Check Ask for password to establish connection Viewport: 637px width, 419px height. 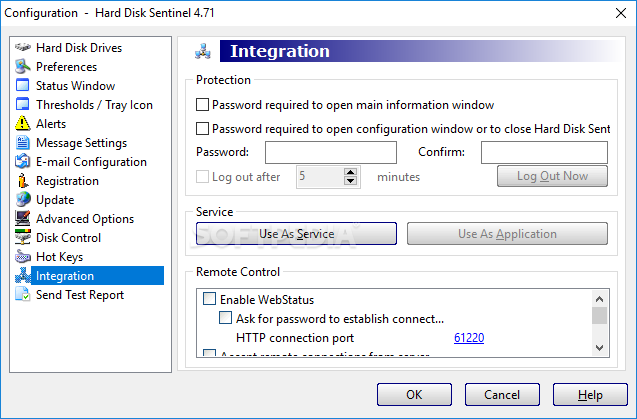(x=225, y=317)
